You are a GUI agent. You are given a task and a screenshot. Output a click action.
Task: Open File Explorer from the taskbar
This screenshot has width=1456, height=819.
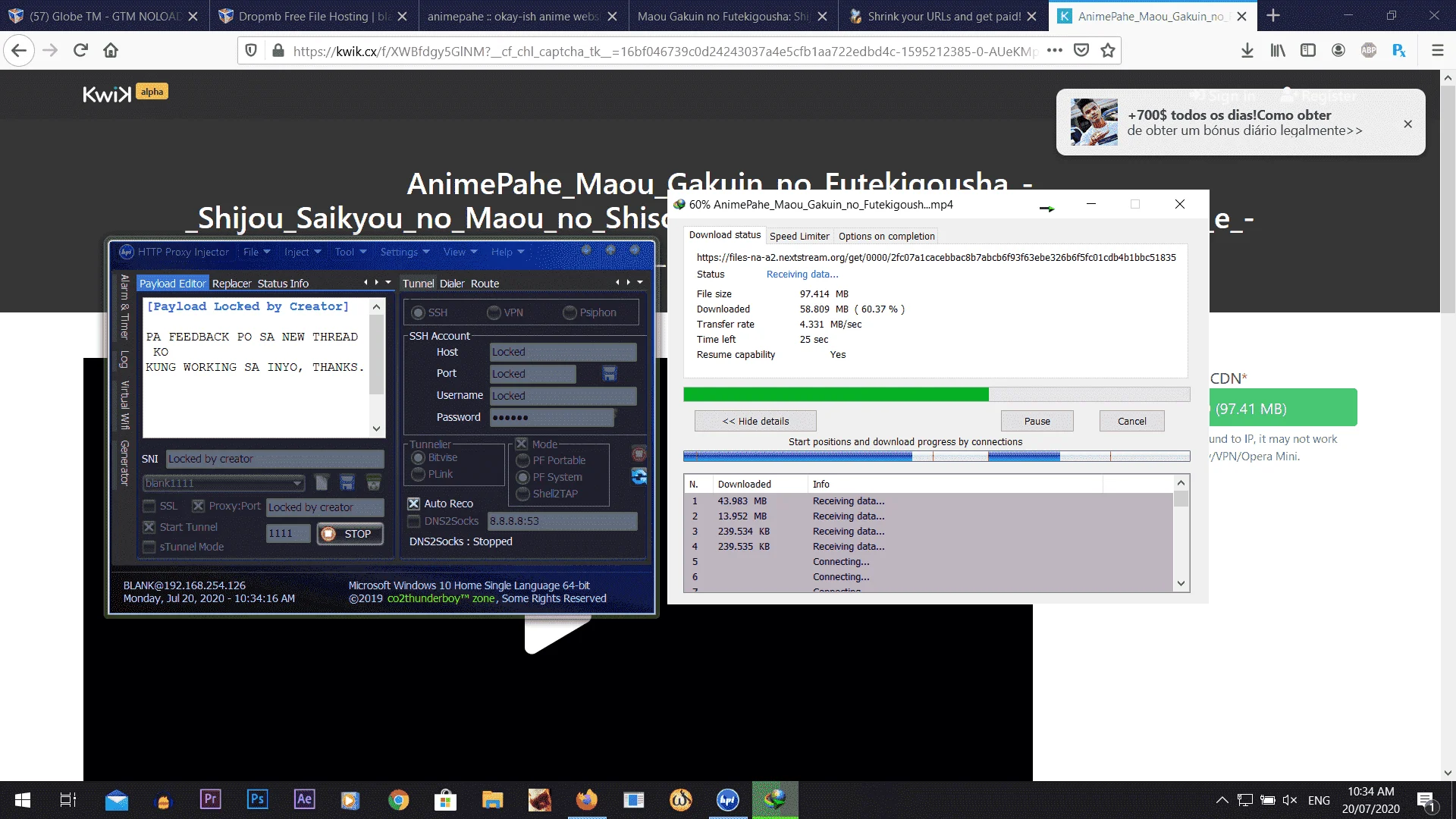pyautogui.click(x=492, y=800)
